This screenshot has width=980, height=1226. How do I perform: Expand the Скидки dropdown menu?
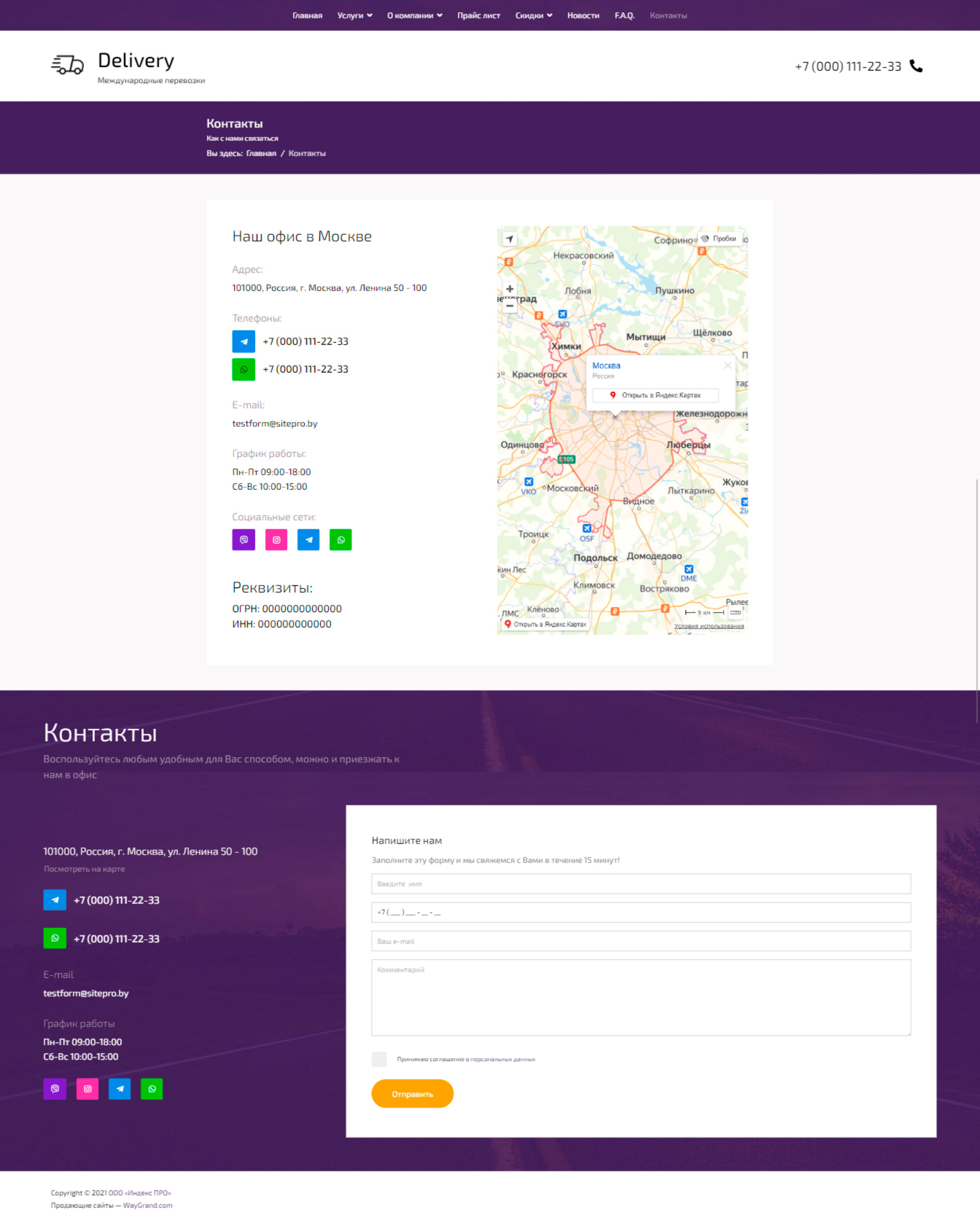pyautogui.click(x=533, y=15)
